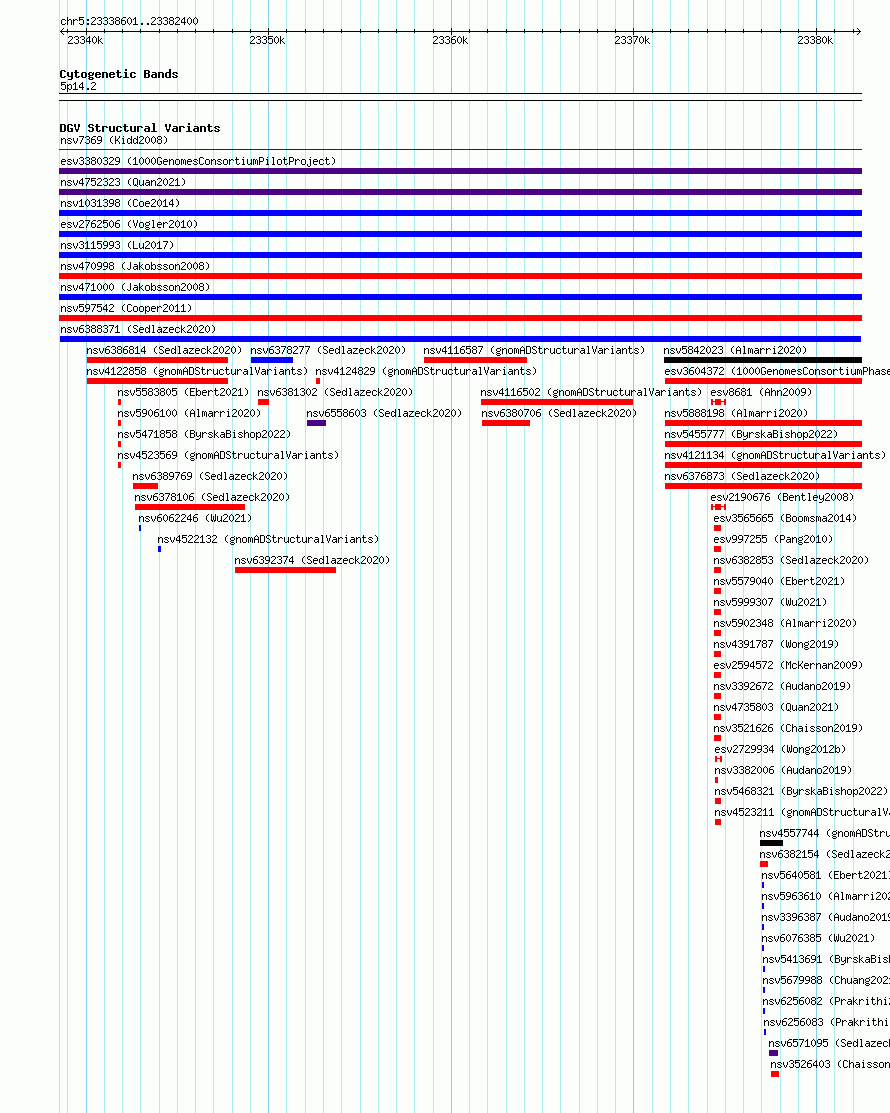The height and width of the screenshot is (1113, 890).
Task: Click the nsv3115993 (Lu2017) label
Action: pyautogui.click(x=116, y=246)
